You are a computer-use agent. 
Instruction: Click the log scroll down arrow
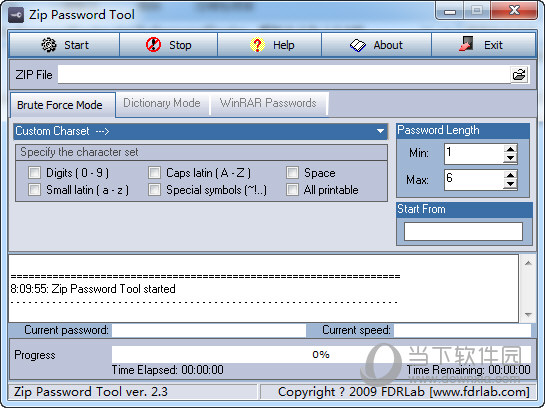(x=528, y=315)
